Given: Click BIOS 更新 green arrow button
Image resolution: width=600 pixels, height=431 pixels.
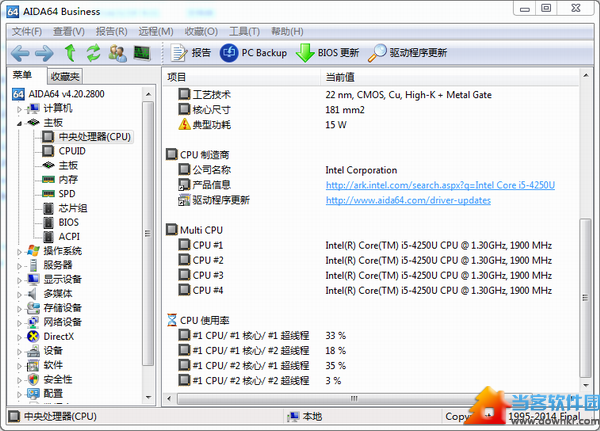Looking at the screenshot, I should pos(328,53).
